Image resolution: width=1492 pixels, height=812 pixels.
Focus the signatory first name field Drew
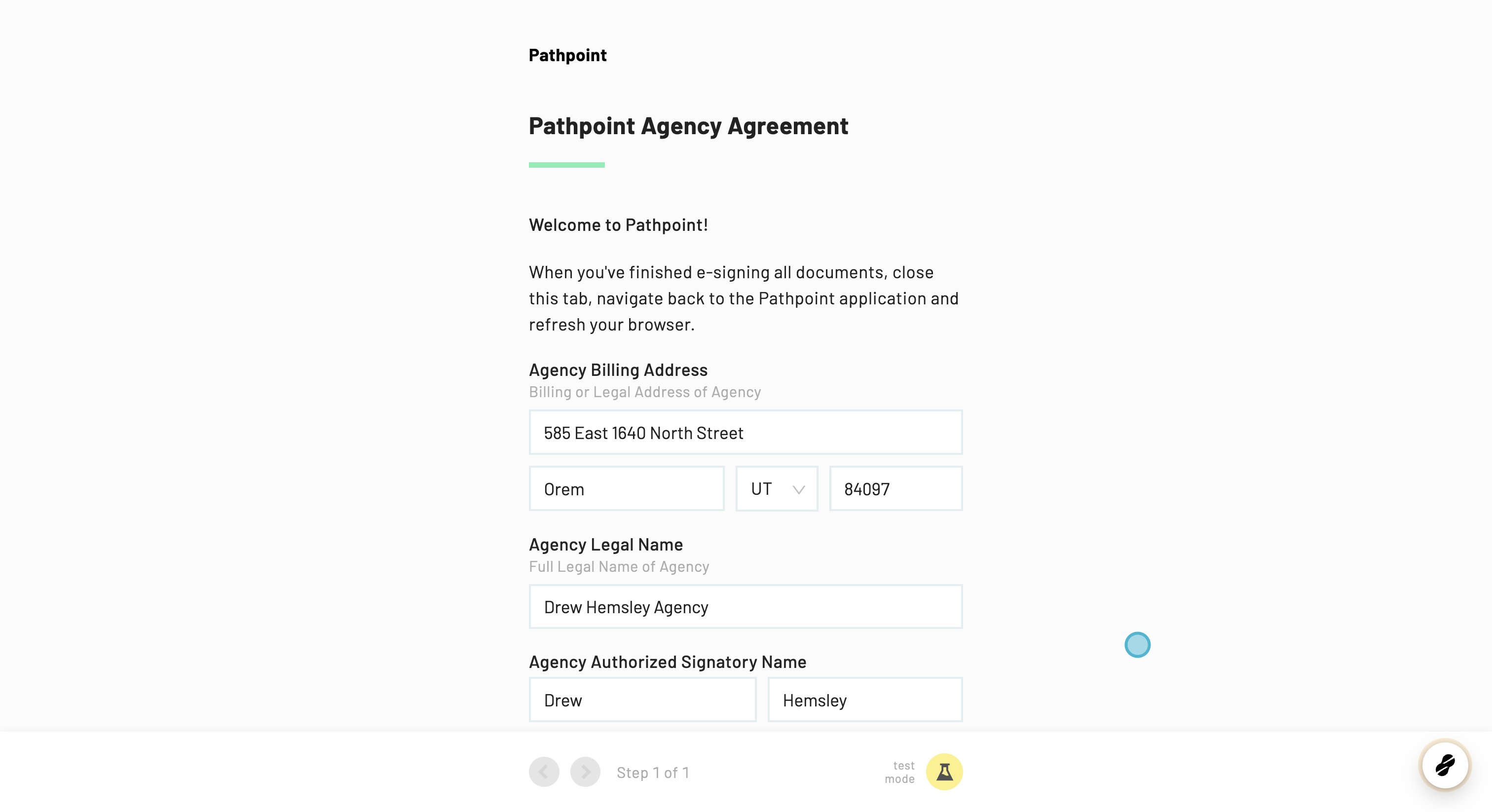pos(642,700)
